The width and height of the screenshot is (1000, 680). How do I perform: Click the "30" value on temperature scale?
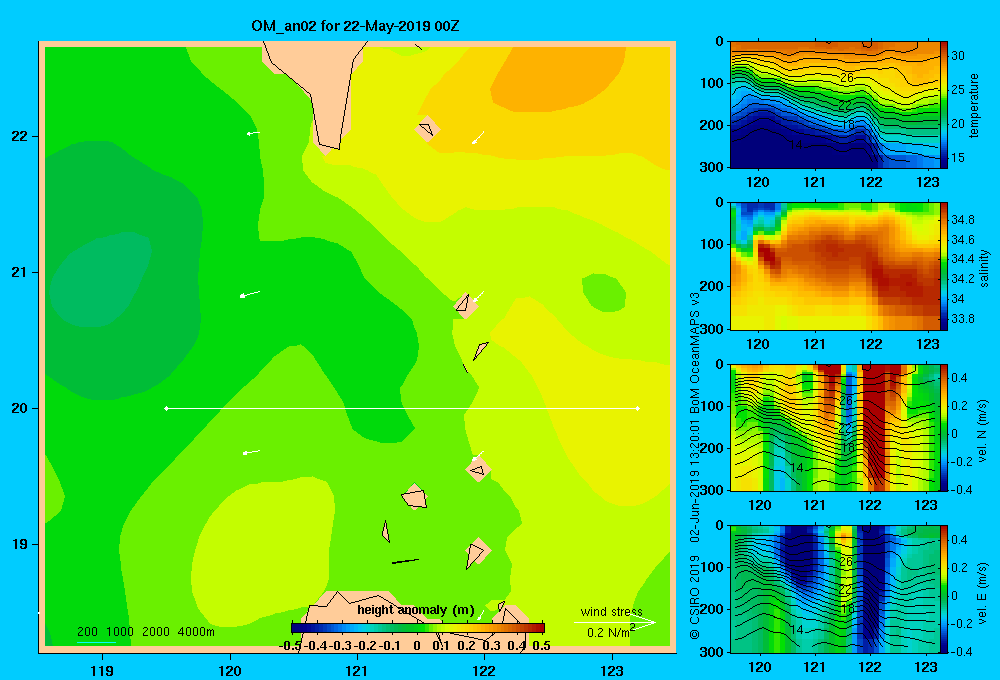tap(958, 55)
